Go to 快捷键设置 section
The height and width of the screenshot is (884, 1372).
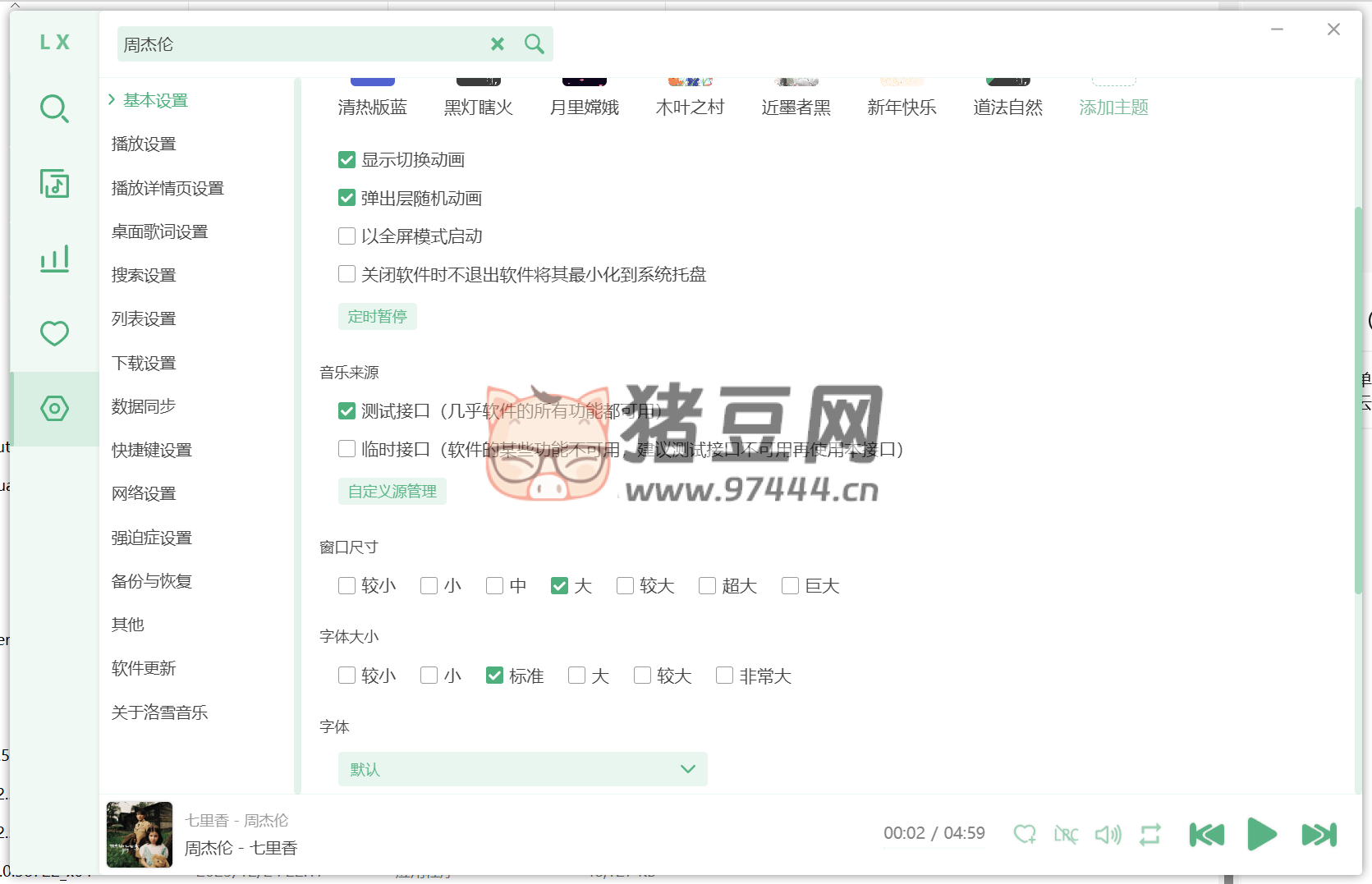coord(152,450)
